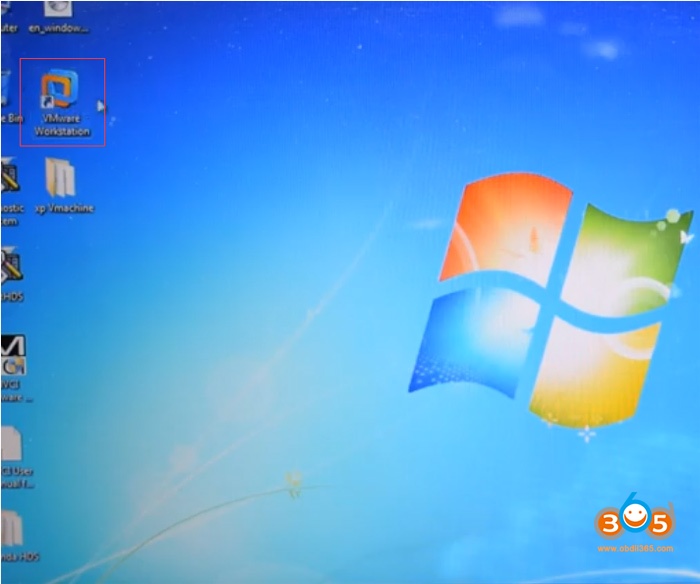Viewport: 700px width, 584px height.
Task: Select the en_window... desktop icon
Action: coord(58,17)
